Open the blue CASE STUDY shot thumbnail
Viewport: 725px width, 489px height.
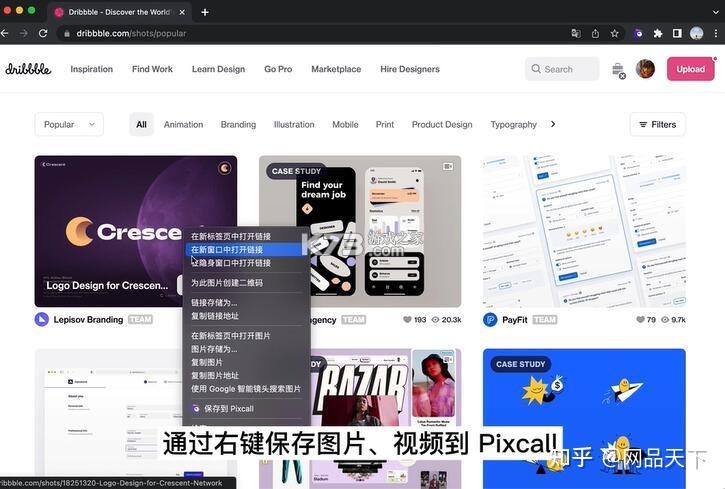584,418
